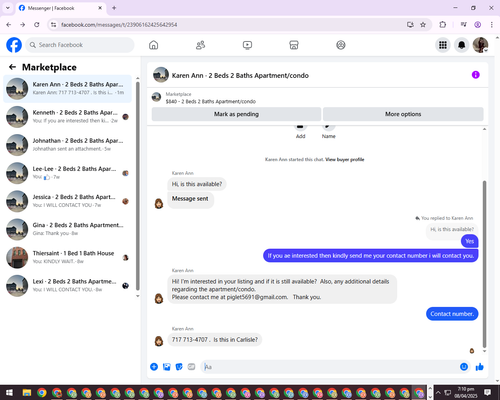Open the tab search dropdown arrow
Screen dimensions: 500x400
tap(8, 8)
